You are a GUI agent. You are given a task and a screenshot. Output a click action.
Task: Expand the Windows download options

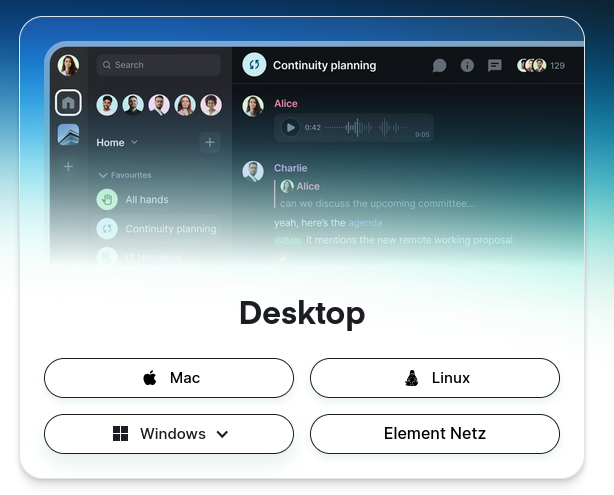click(x=169, y=434)
